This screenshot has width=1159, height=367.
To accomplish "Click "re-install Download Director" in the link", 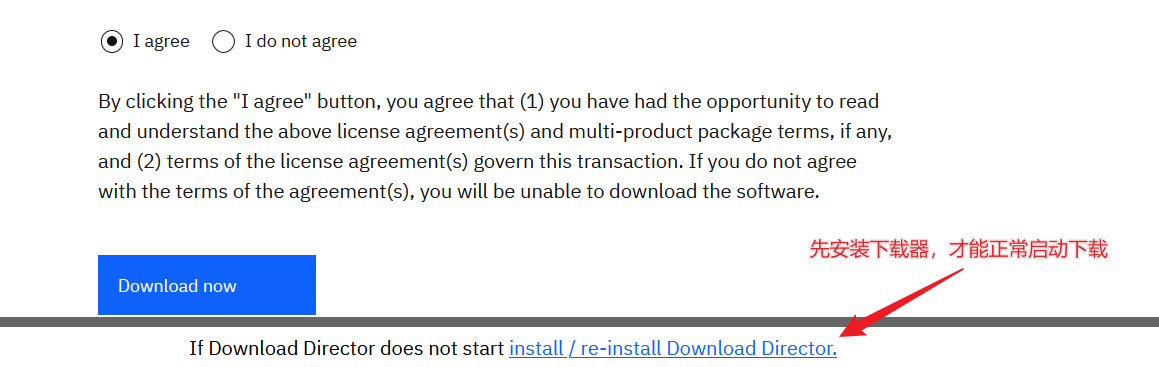I will click(708, 349).
